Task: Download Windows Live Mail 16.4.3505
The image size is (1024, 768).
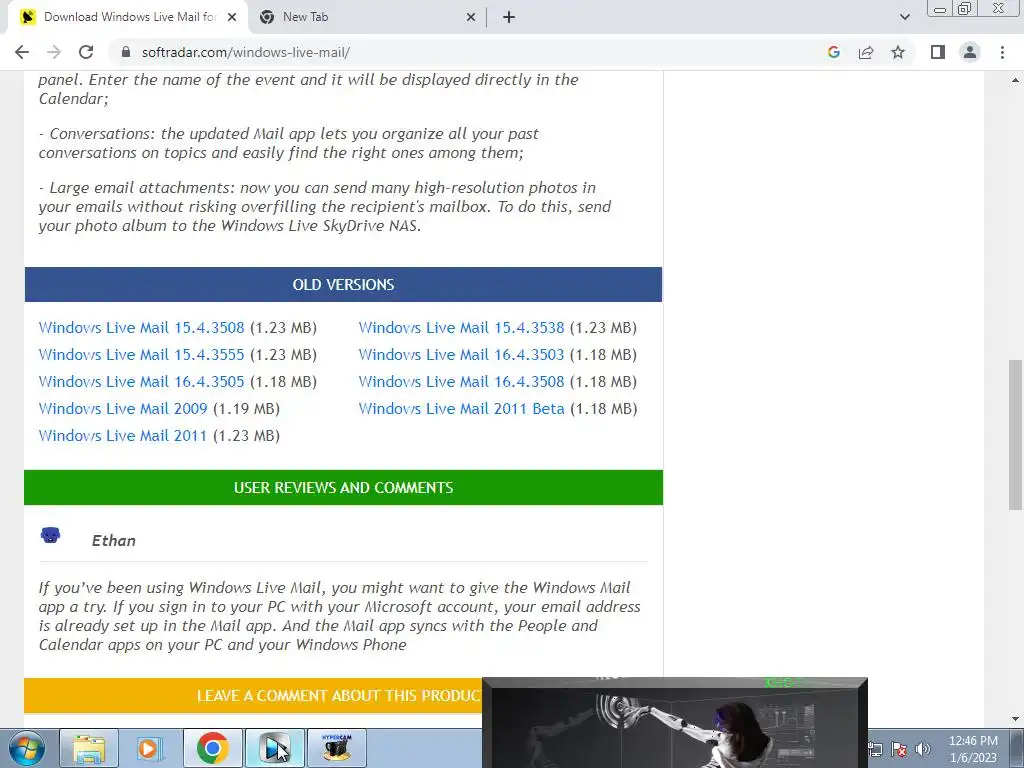Action: 141,381
